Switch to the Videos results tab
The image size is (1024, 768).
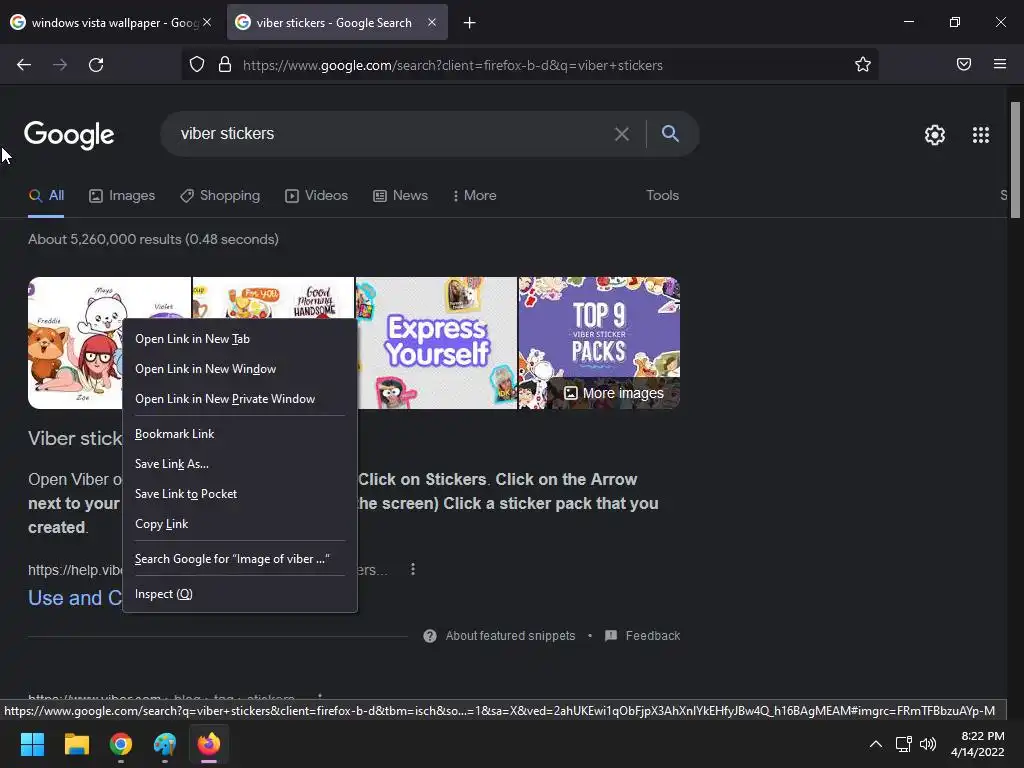coord(316,195)
